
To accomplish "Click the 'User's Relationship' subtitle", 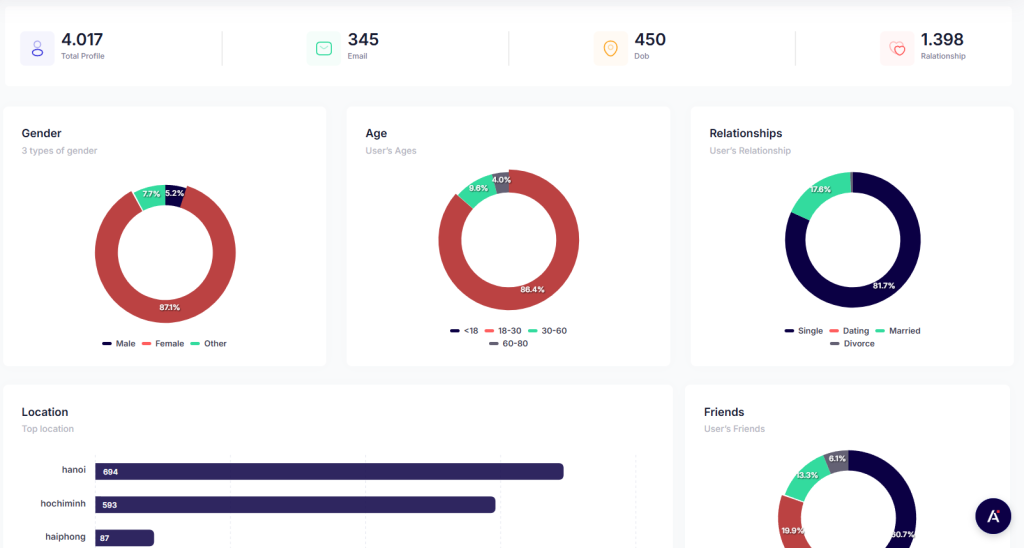I will coord(750,151).
